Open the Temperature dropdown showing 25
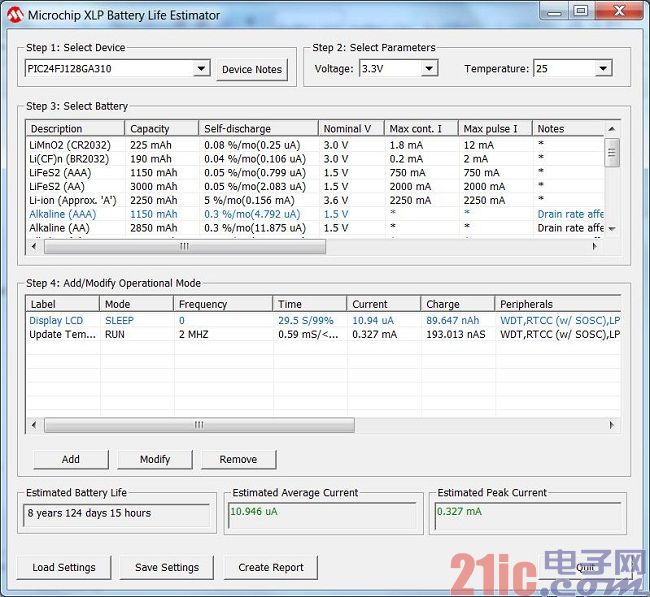 pos(572,68)
